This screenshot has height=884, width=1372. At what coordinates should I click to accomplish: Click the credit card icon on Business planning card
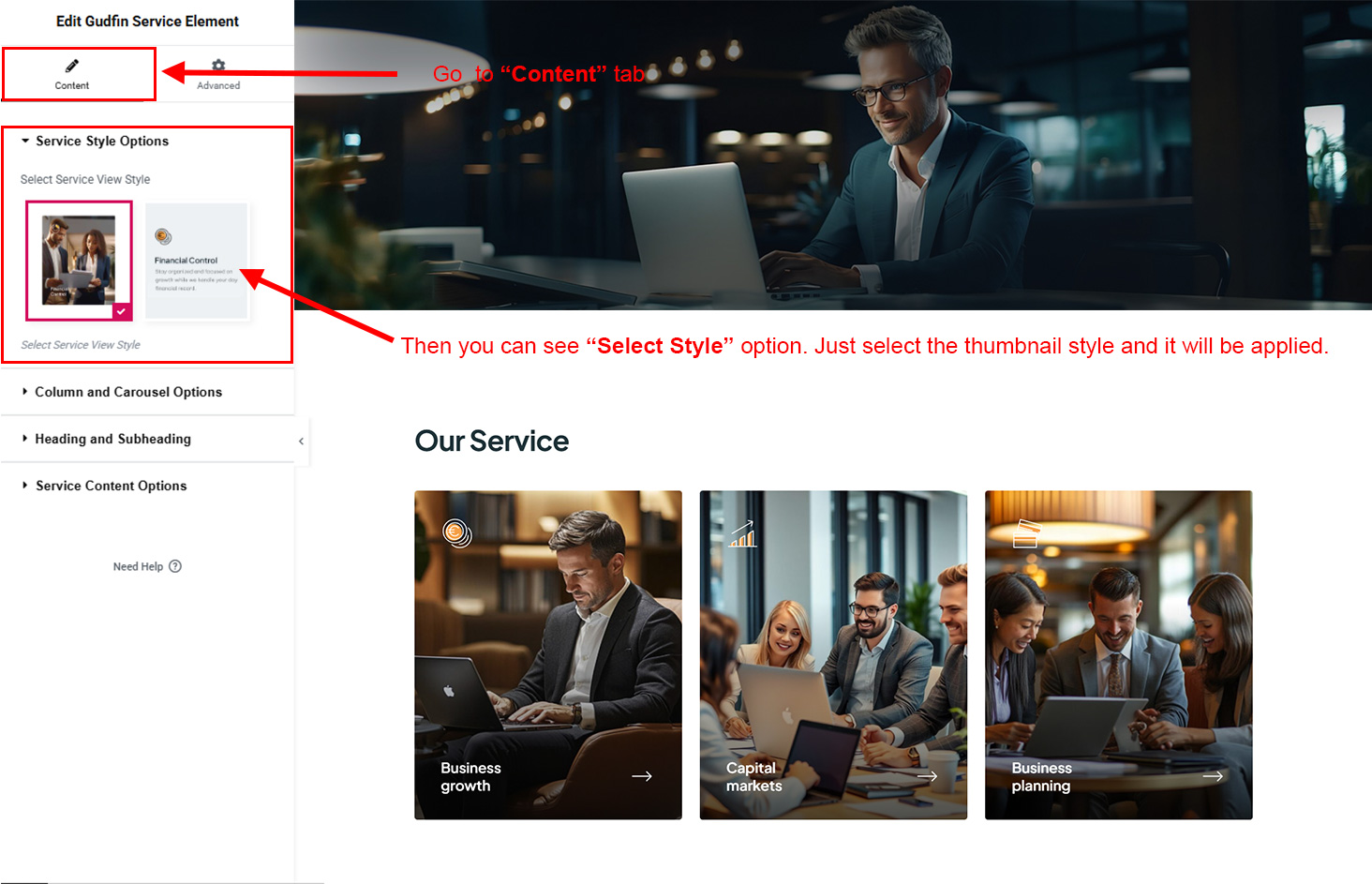click(1026, 533)
